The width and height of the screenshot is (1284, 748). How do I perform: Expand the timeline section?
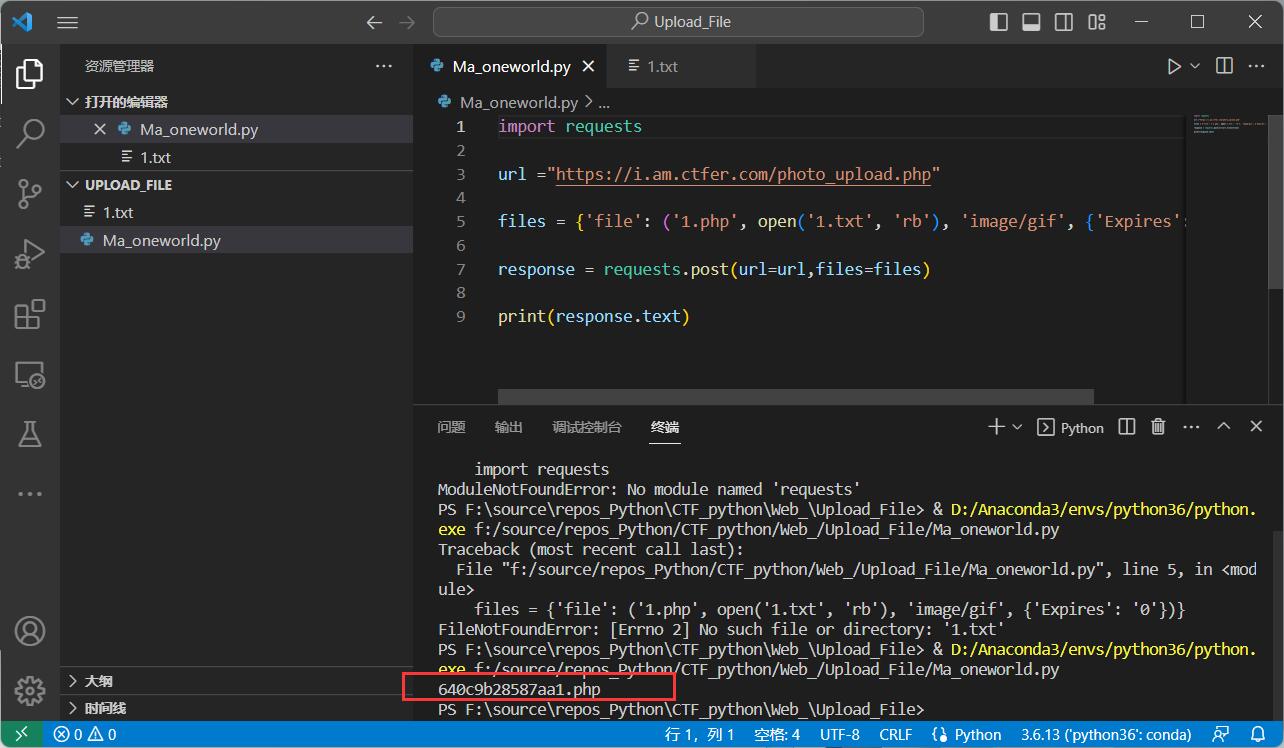point(73,708)
